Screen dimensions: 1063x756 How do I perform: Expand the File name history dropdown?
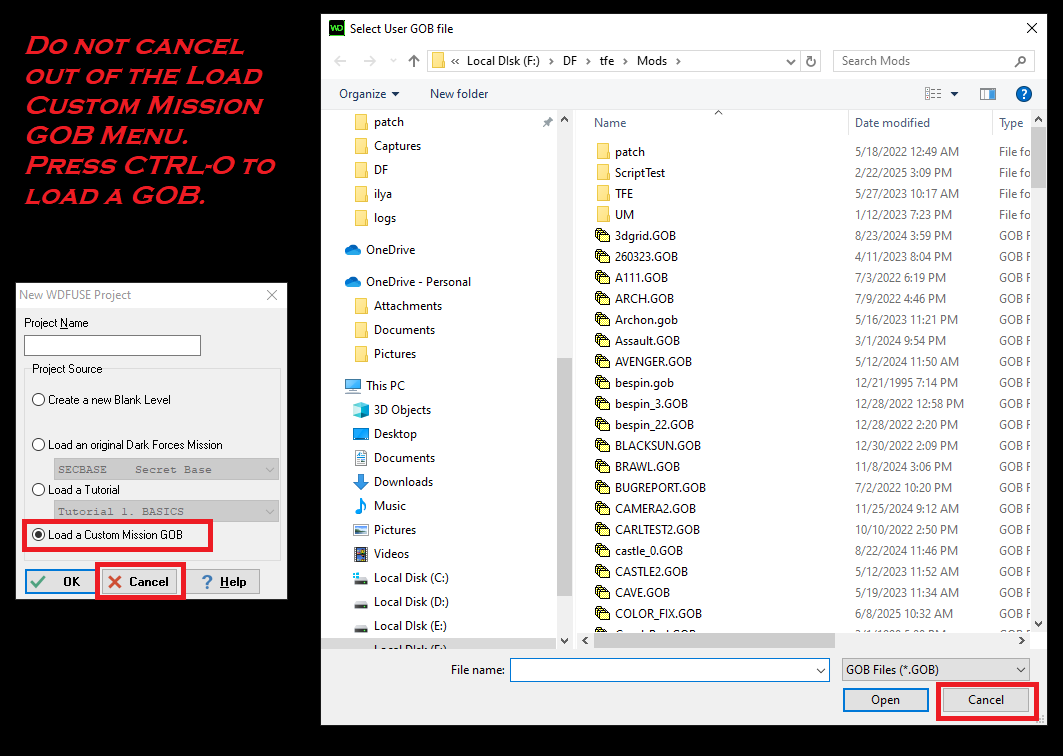(821, 671)
